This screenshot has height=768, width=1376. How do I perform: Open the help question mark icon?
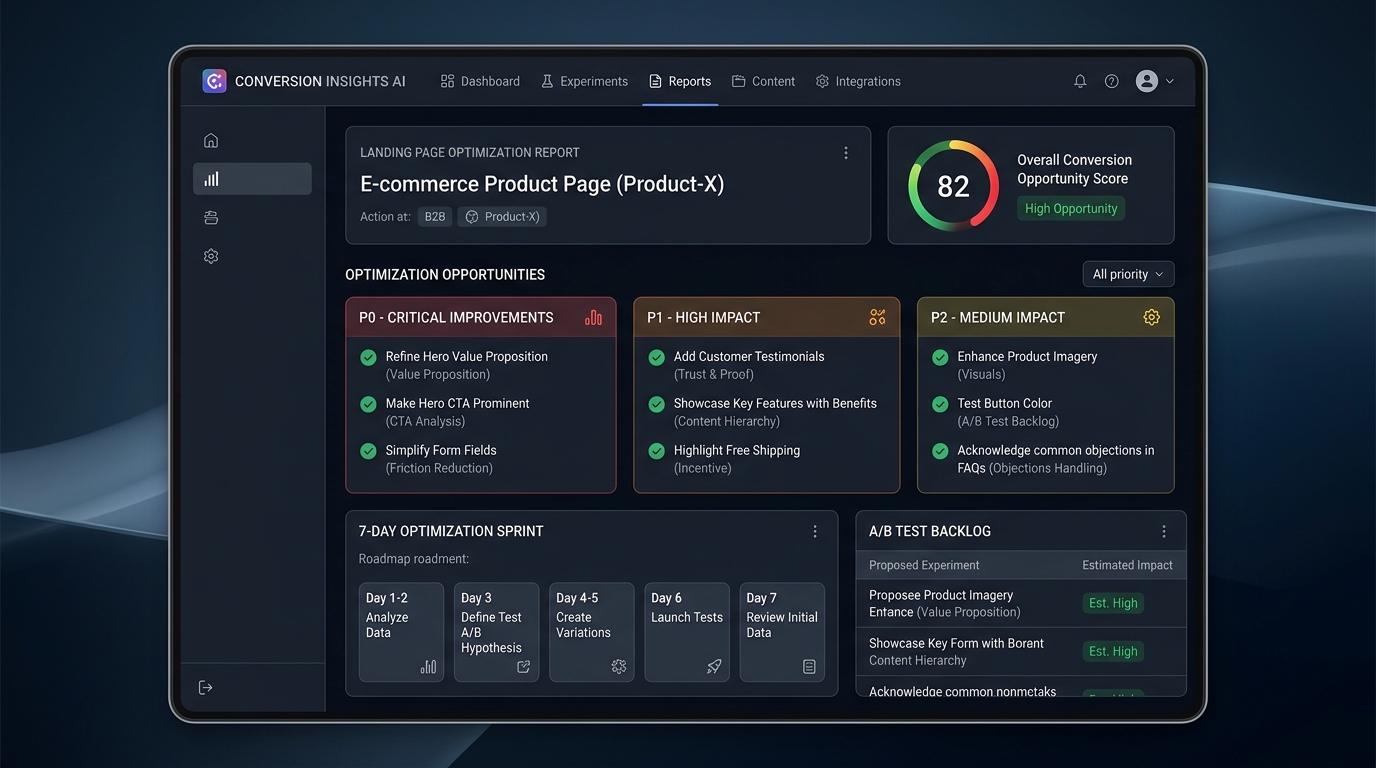(x=1111, y=81)
